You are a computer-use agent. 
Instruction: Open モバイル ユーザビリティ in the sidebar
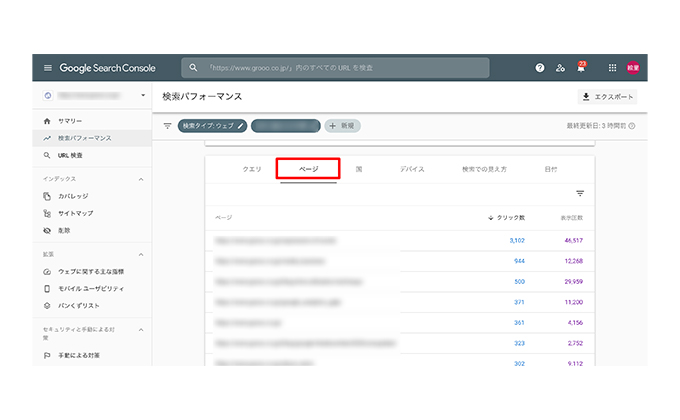pos(91,289)
